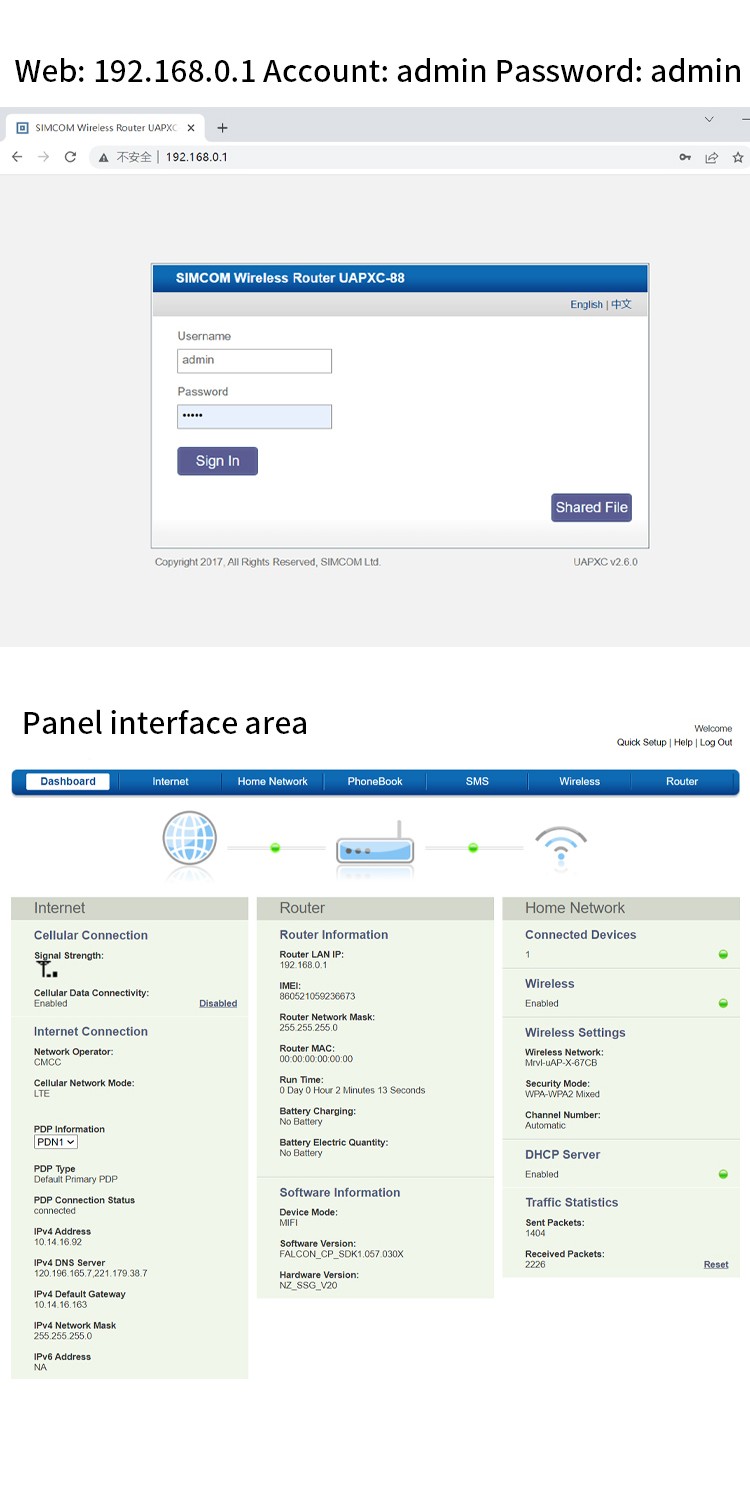
Task: Click the Wi-Fi signal icon
Action: coord(561,845)
